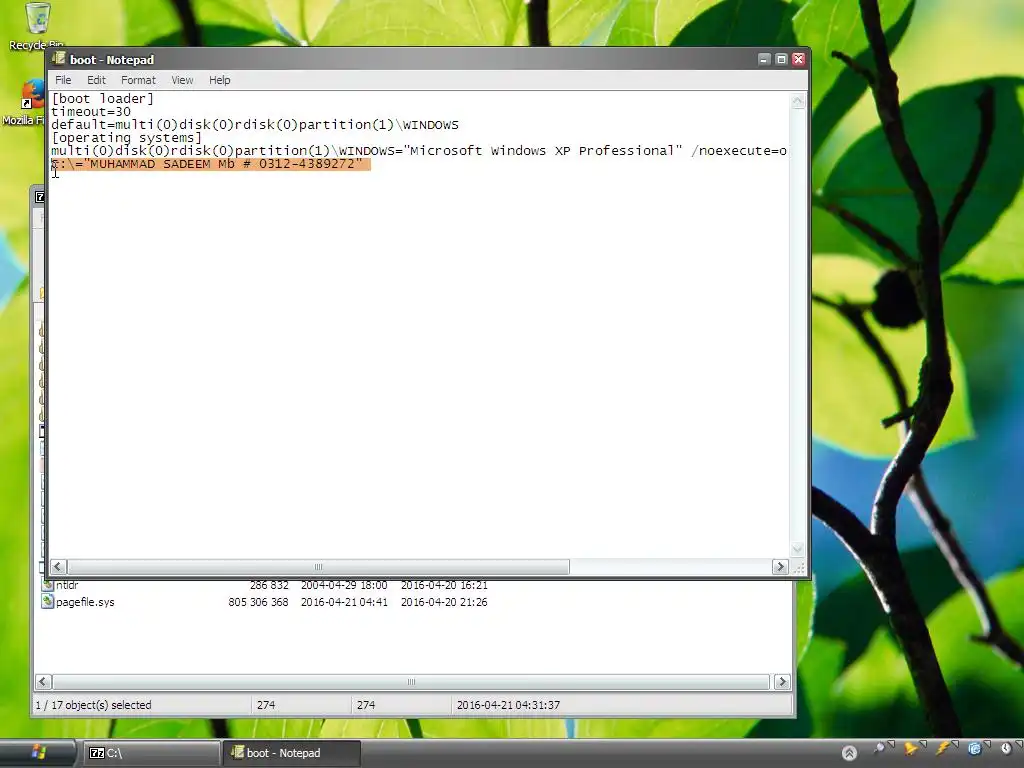Click pagefile.sys modified date 2016-04-21 04:41
This screenshot has width=1024, height=768.
tap(344, 602)
